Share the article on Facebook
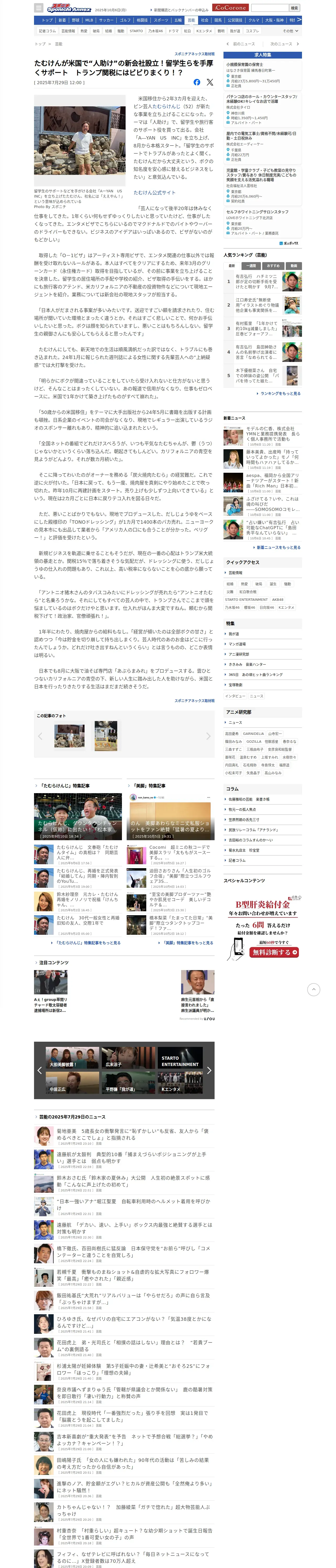The image size is (336, 1568). pyautogui.click(x=197, y=82)
